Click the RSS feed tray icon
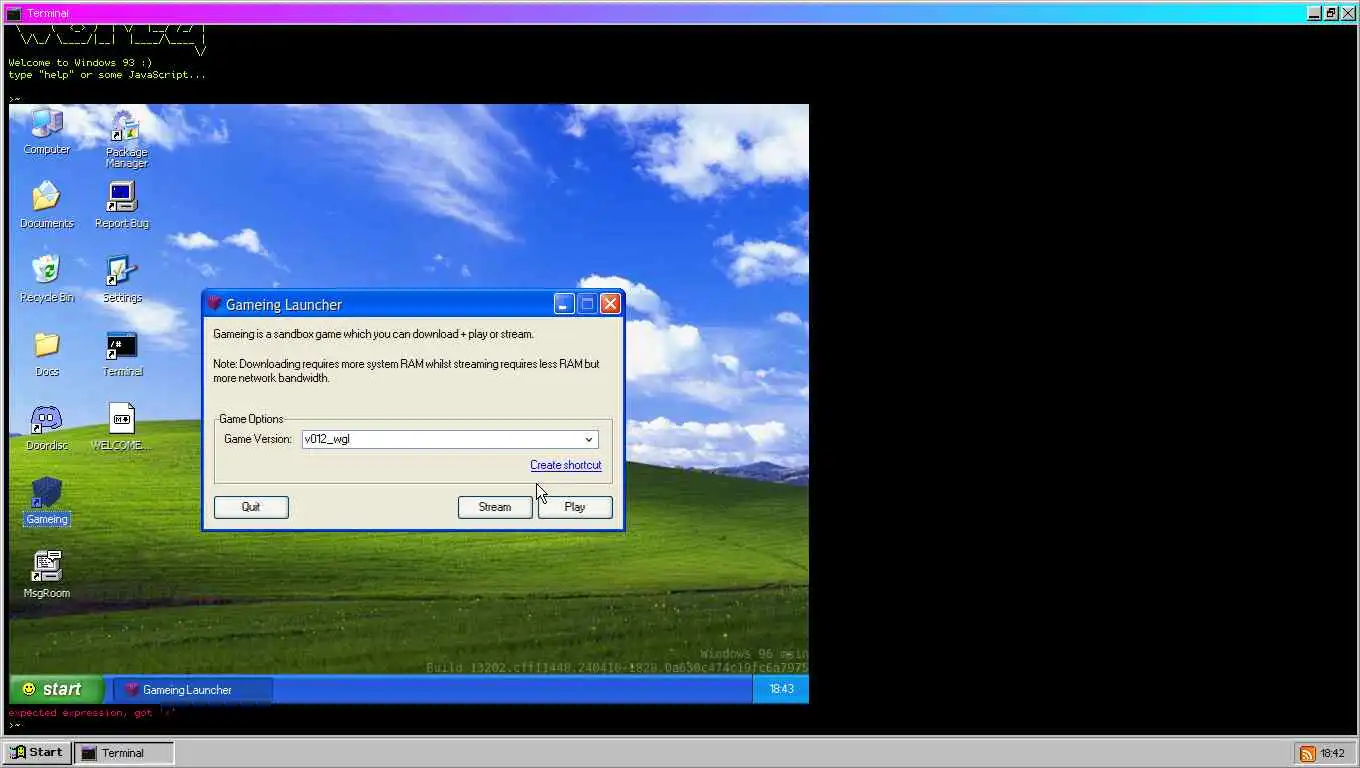 click(1307, 753)
